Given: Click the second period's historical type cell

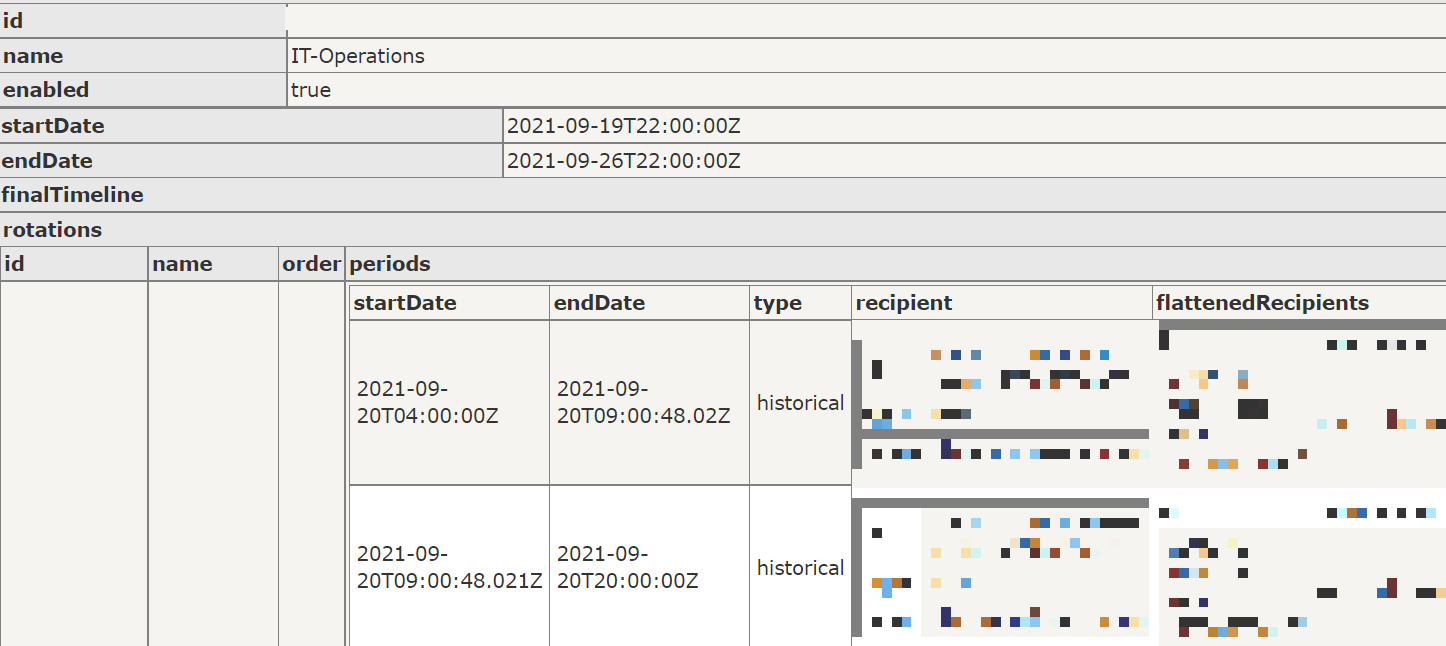Looking at the screenshot, I should pyautogui.click(x=800, y=568).
